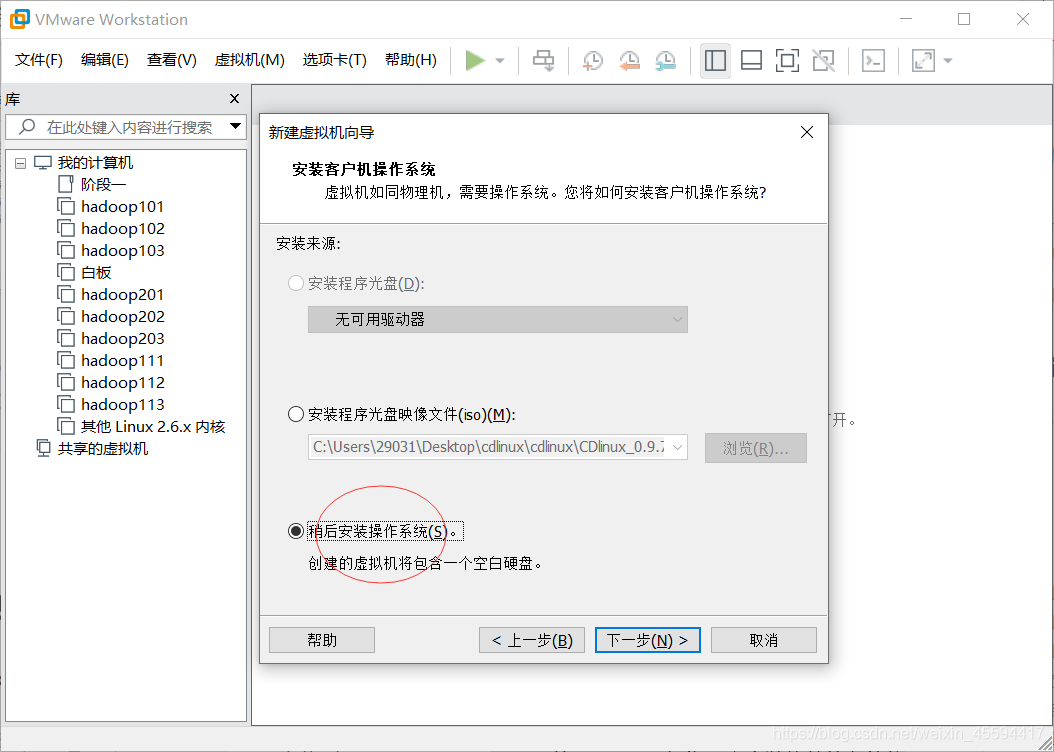Viewport: 1054px width, 752px height.
Task: Select hadoop201 in the library
Action: coord(123,294)
